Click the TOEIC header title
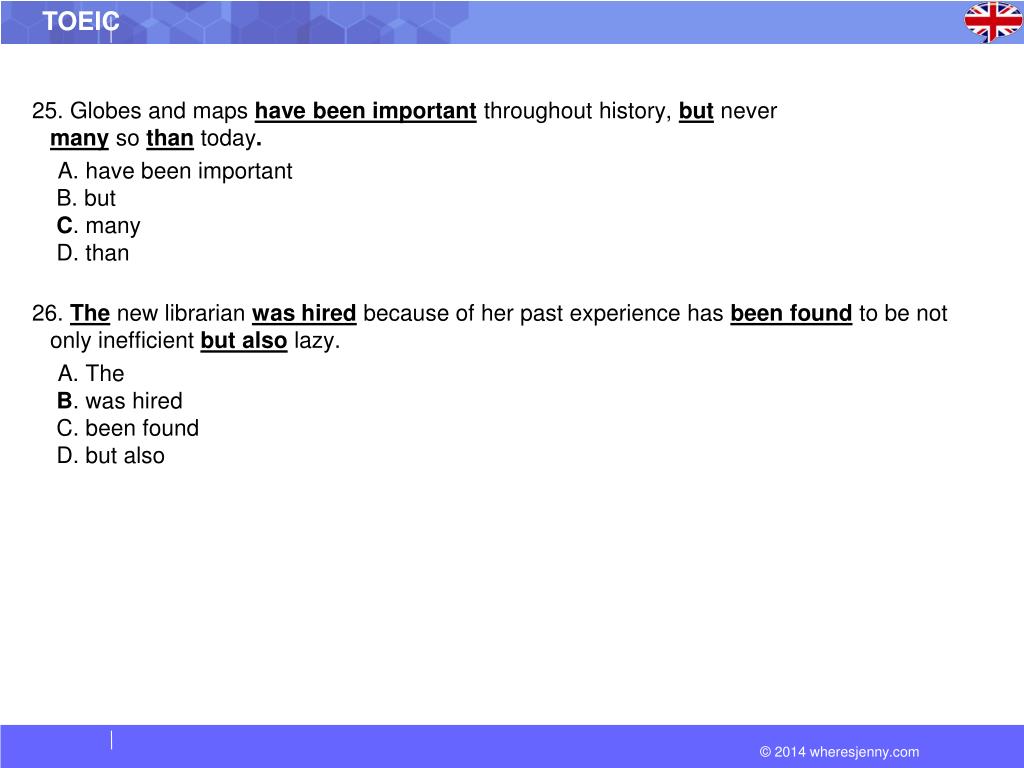The height and width of the screenshot is (768, 1024). (x=81, y=22)
